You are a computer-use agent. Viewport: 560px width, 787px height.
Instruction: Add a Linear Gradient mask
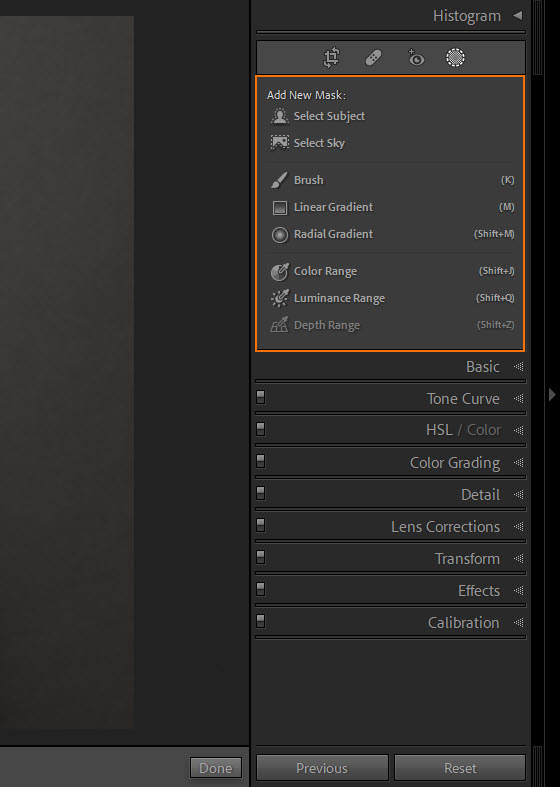[x=392, y=207]
